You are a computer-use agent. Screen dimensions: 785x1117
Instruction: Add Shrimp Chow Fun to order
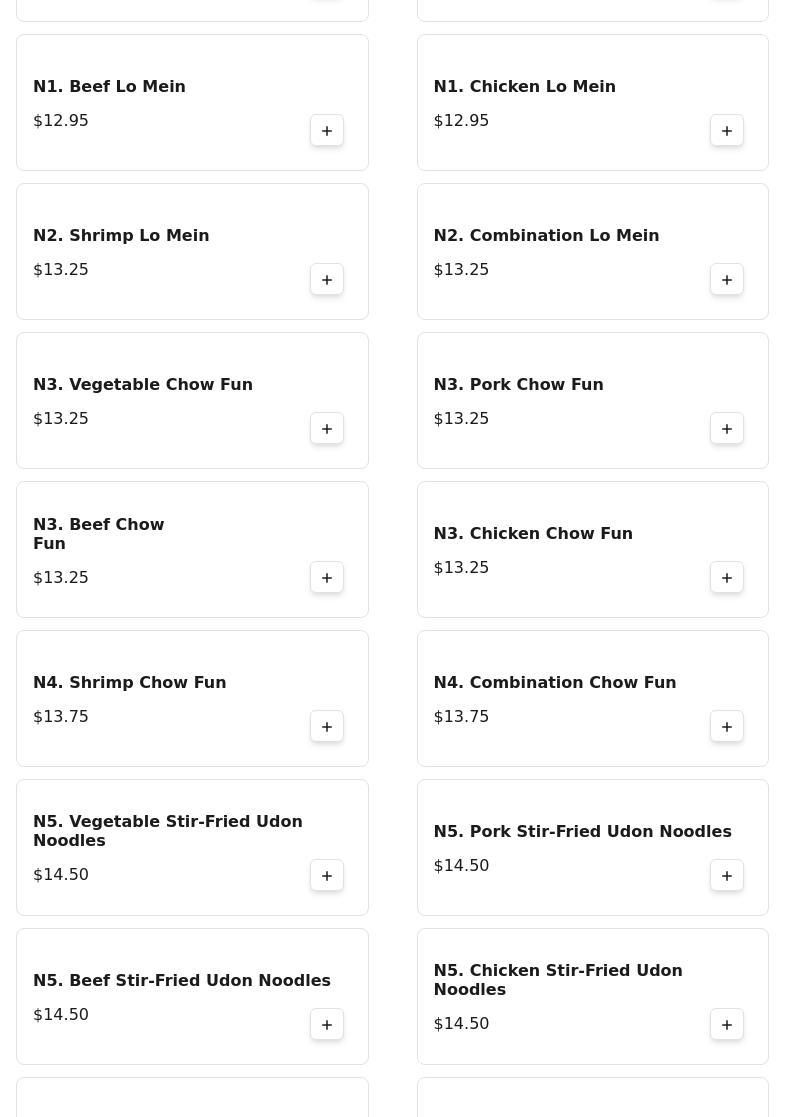click(327, 727)
